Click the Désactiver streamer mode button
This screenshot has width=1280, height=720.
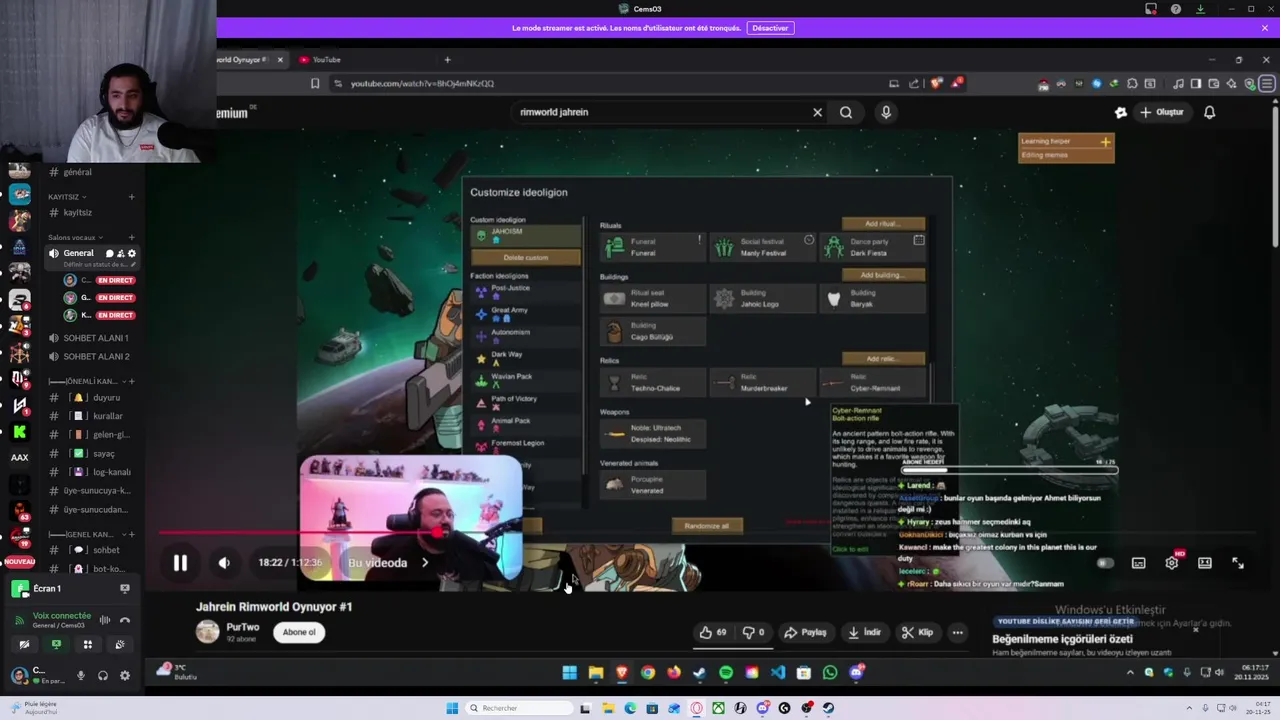click(x=770, y=28)
